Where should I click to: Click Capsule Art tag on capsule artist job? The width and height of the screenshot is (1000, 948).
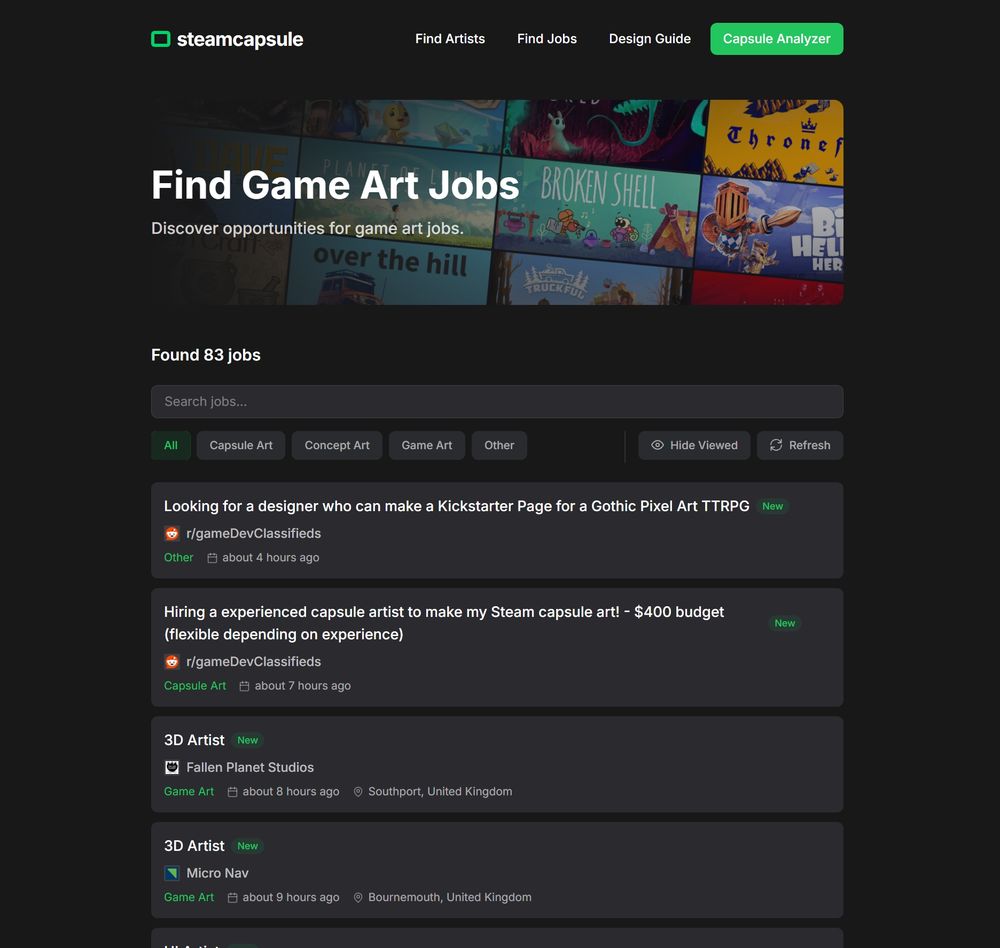click(195, 686)
